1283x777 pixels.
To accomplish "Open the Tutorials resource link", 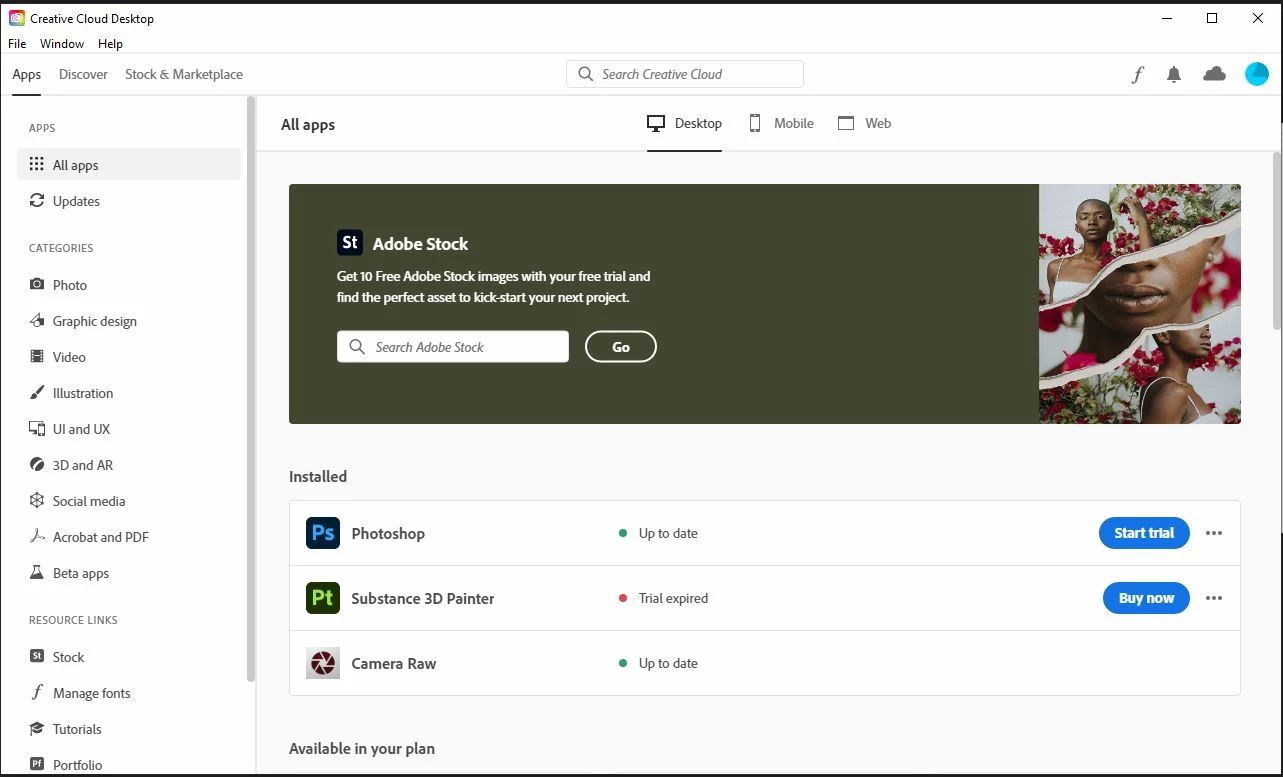I will coord(129,729).
